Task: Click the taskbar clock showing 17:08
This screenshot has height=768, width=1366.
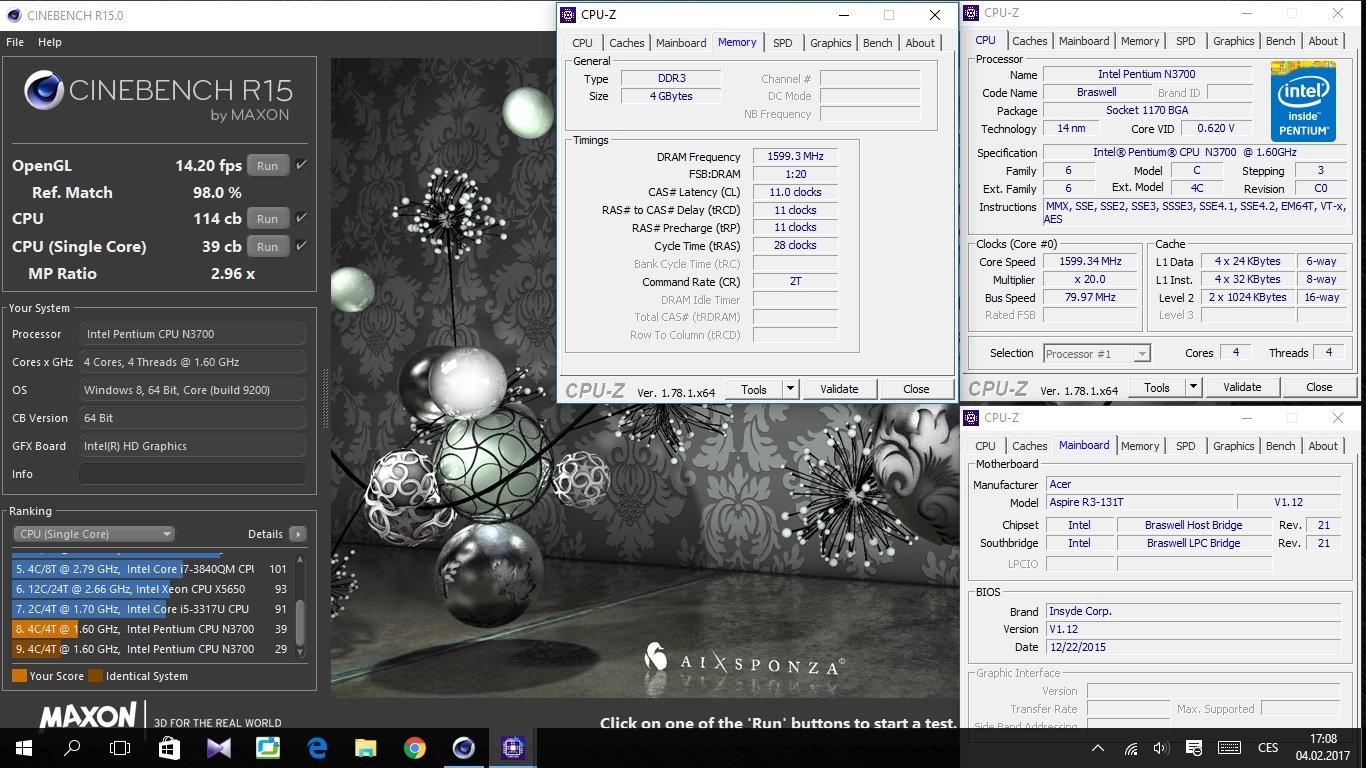Action: 1323,739
